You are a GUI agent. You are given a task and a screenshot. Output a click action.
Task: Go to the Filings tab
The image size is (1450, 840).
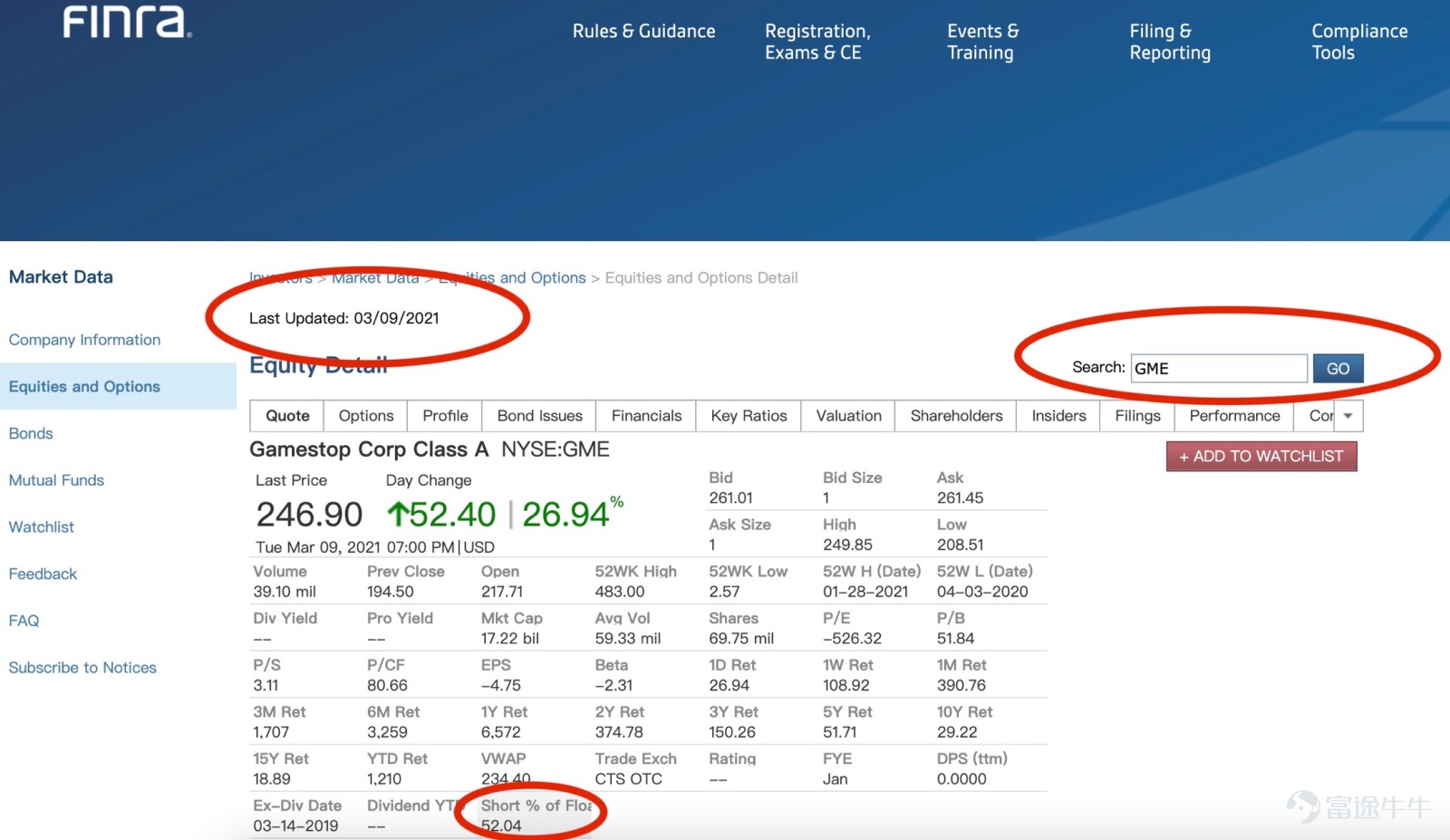click(1137, 416)
